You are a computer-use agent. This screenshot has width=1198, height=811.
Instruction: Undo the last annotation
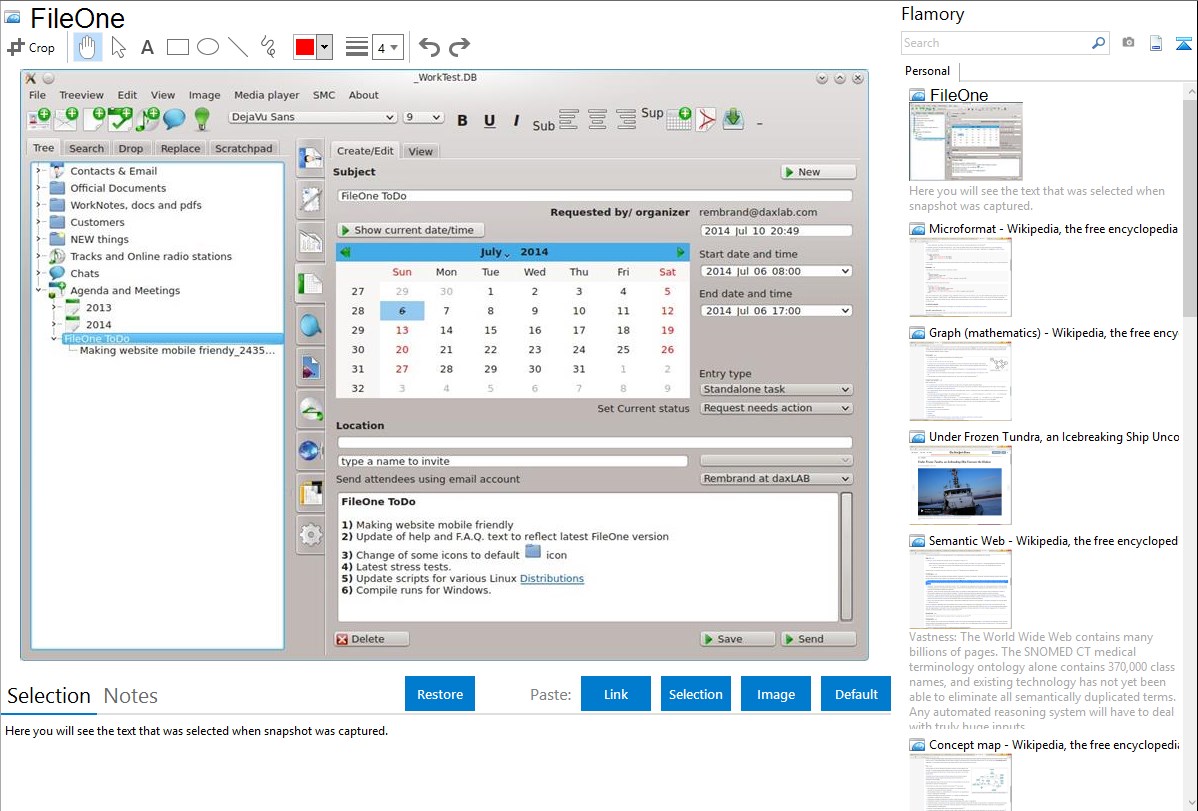(x=429, y=47)
